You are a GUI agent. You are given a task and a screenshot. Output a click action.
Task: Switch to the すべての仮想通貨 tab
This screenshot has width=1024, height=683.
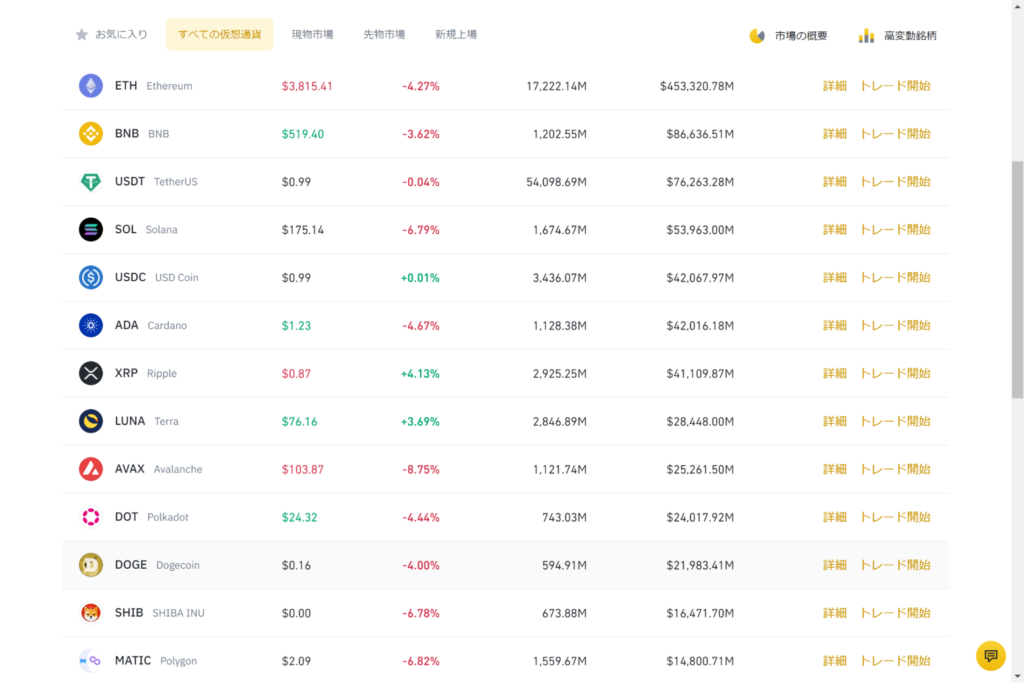tap(219, 35)
